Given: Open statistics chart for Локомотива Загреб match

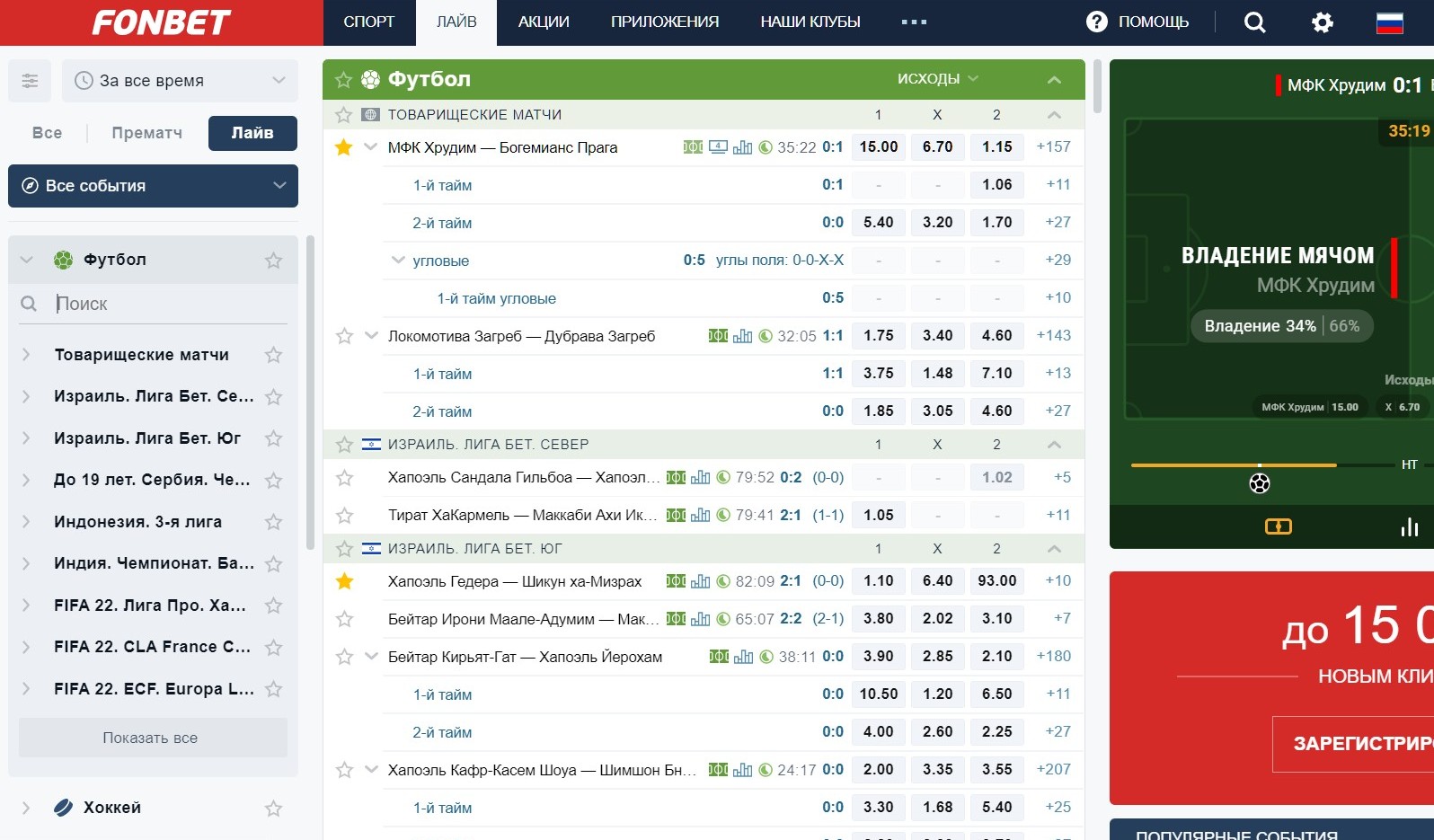Looking at the screenshot, I should 742,336.
